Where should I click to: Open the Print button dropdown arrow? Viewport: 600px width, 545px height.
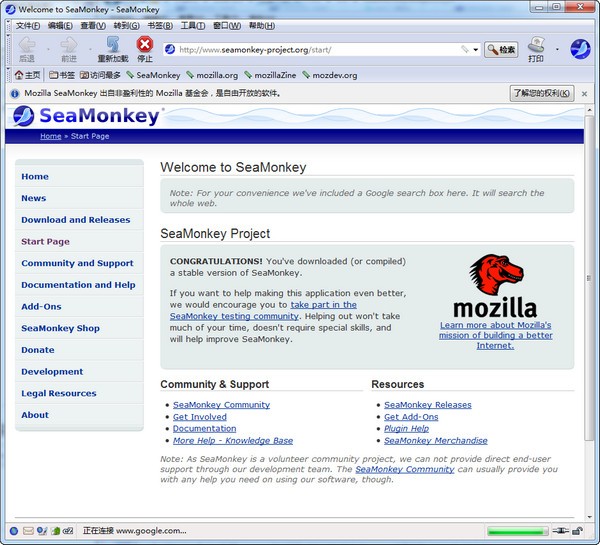[557, 49]
